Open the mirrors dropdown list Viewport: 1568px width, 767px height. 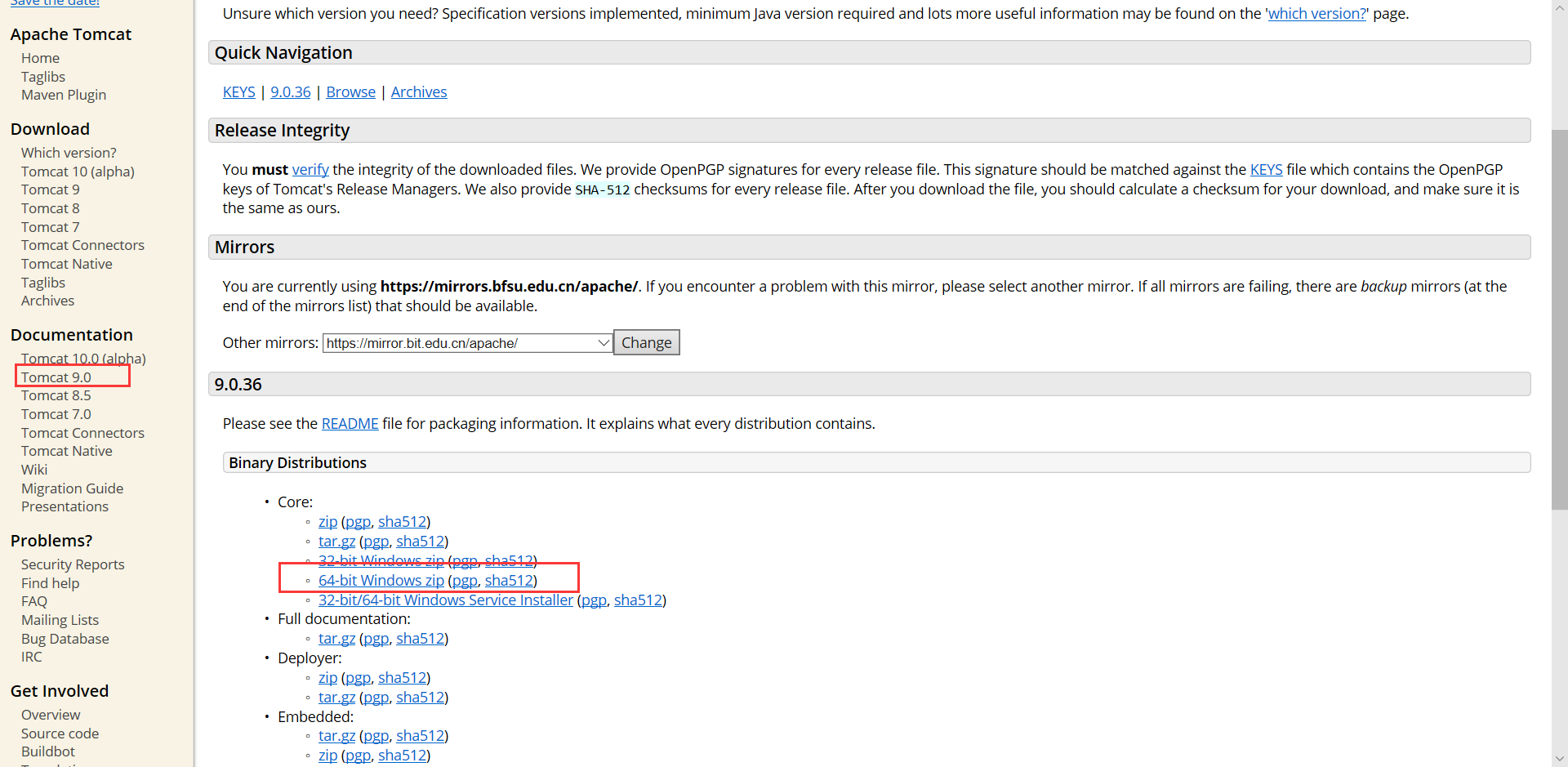coord(467,343)
